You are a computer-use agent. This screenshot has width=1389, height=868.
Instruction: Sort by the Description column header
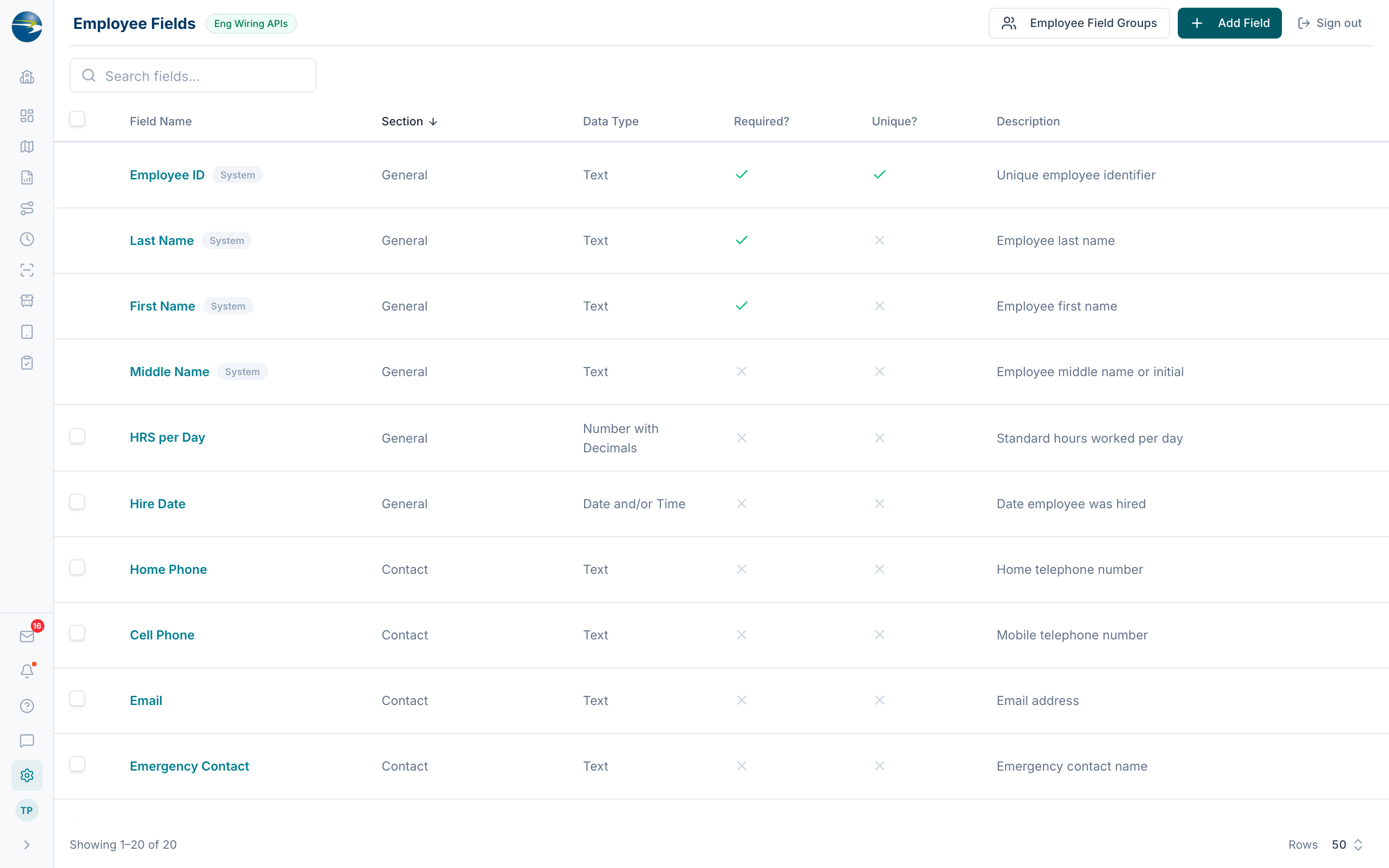click(1028, 121)
